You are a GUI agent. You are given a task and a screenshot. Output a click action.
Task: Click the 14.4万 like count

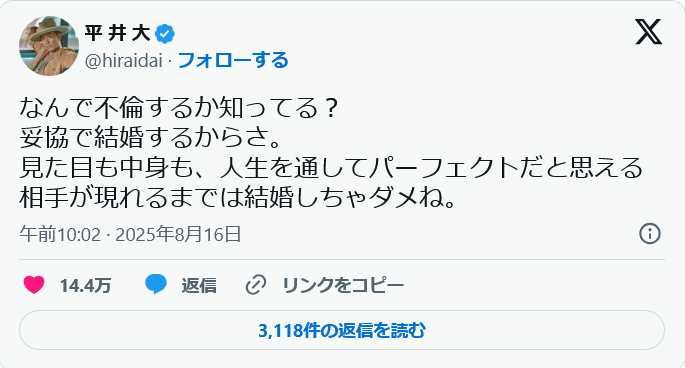(x=86, y=286)
